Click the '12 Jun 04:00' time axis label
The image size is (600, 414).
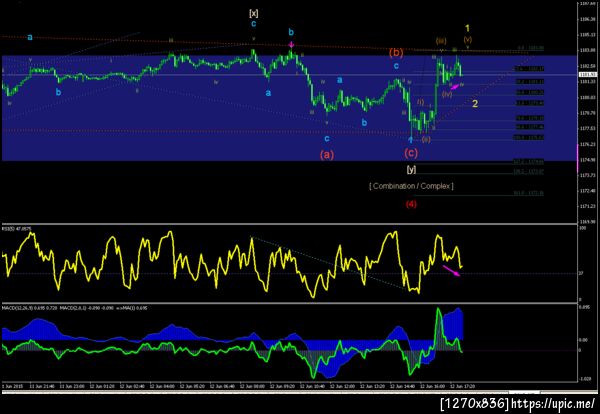click(162, 386)
